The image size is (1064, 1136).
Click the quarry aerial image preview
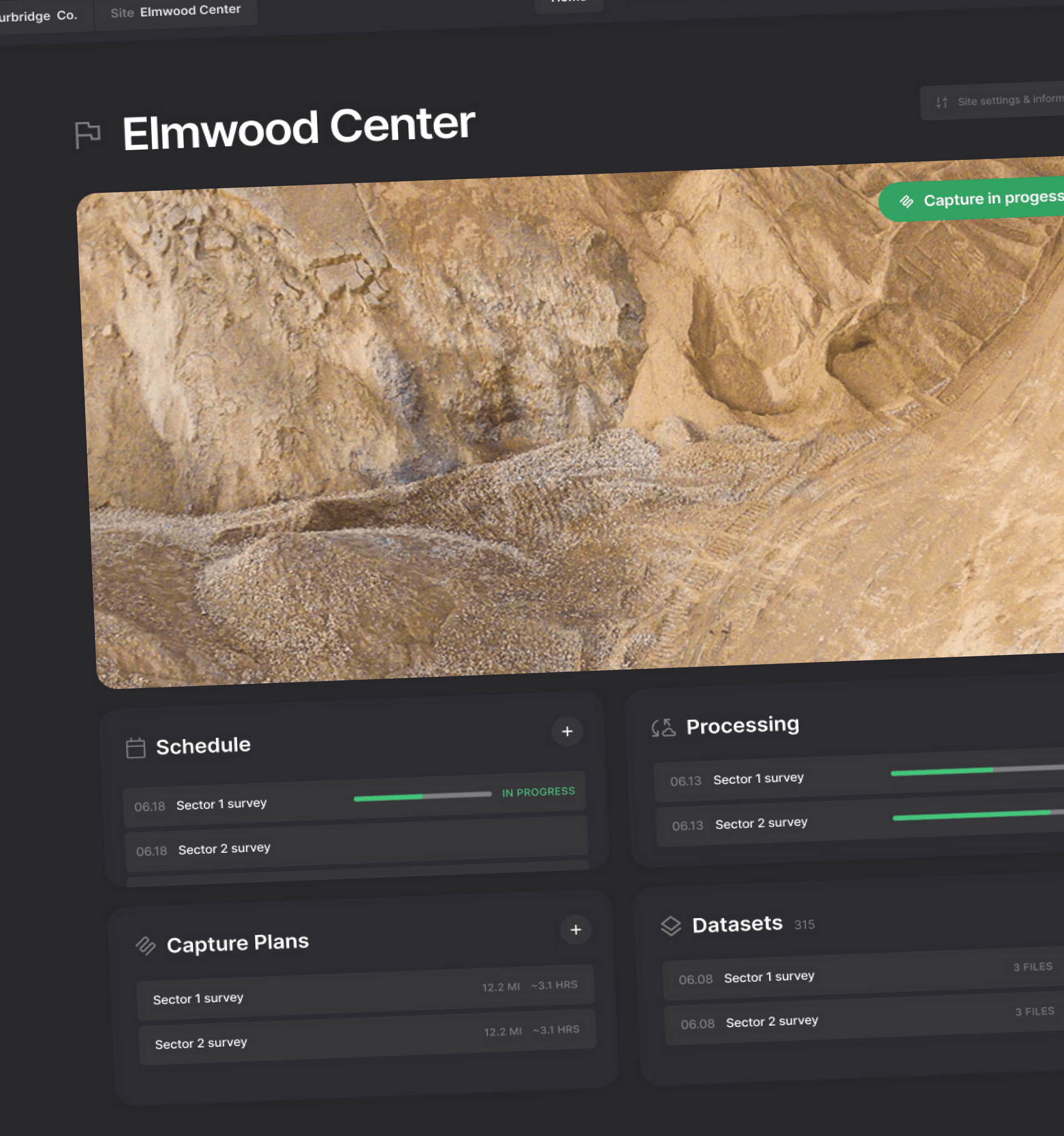tap(514, 429)
